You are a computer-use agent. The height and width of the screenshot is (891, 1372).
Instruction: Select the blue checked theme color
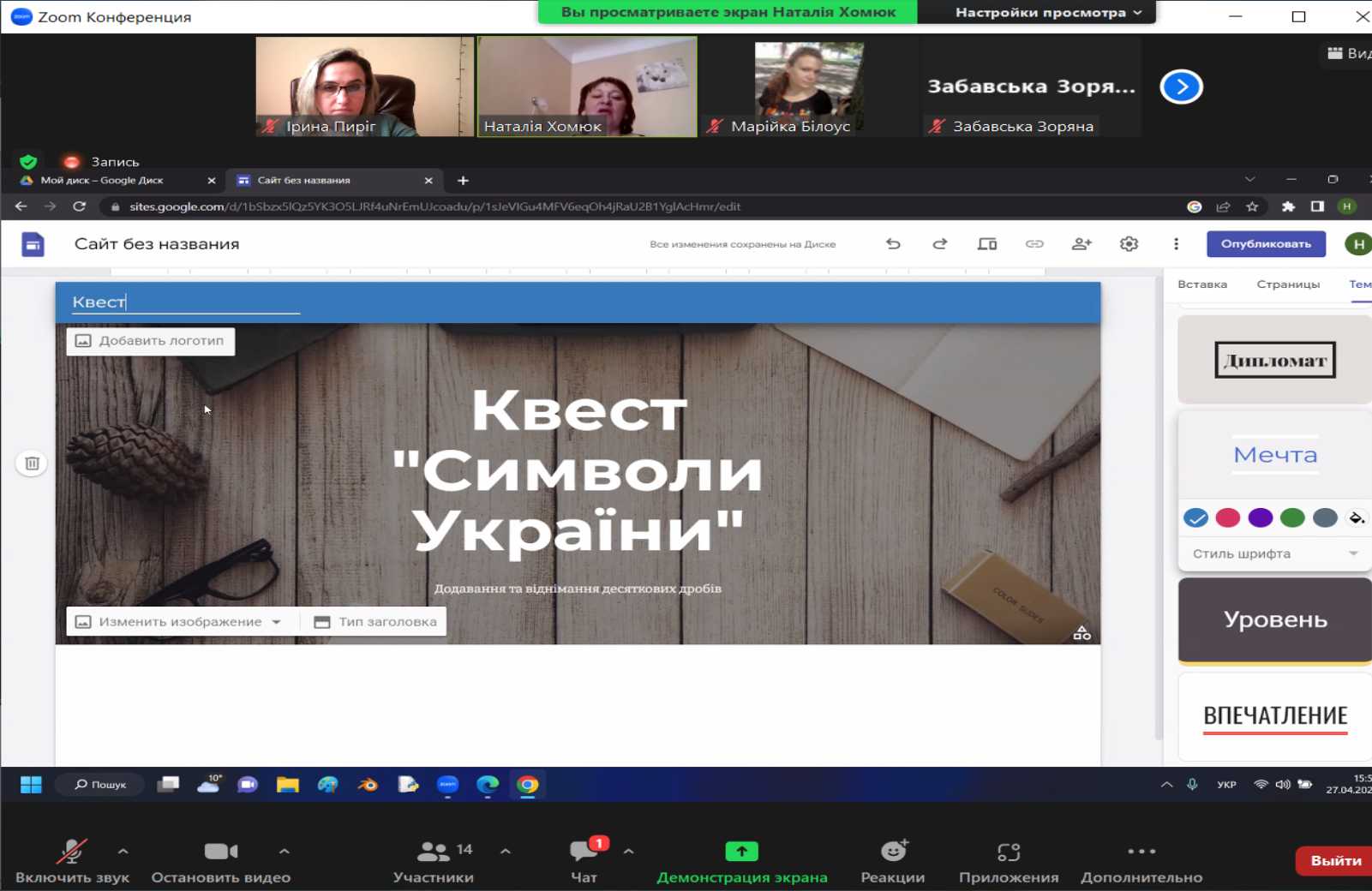click(x=1196, y=517)
